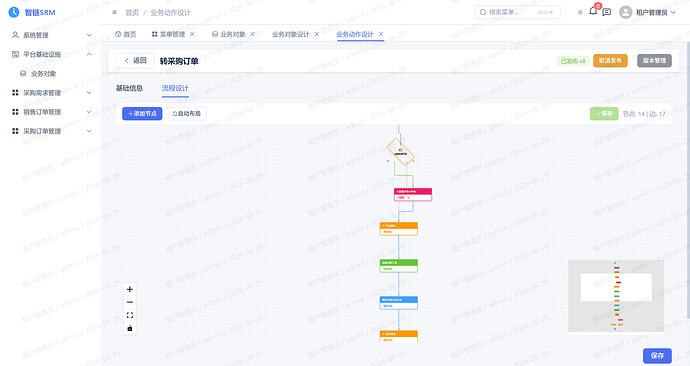Viewport: 690px width, 366px height.
Task: Open the 流程设计 tab
Action: 175,88
